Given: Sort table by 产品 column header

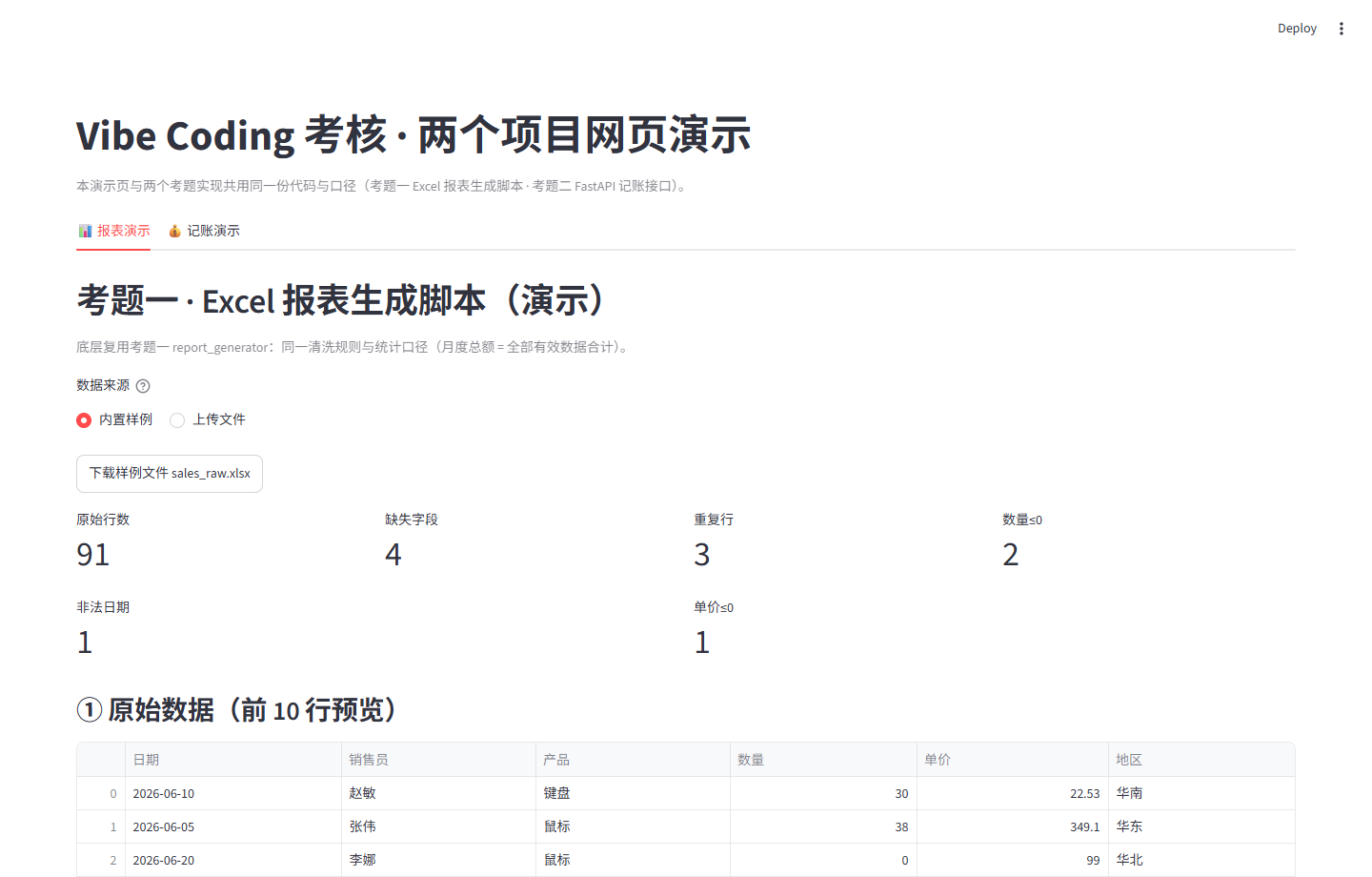Looking at the screenshot, I should coord(633,760).
